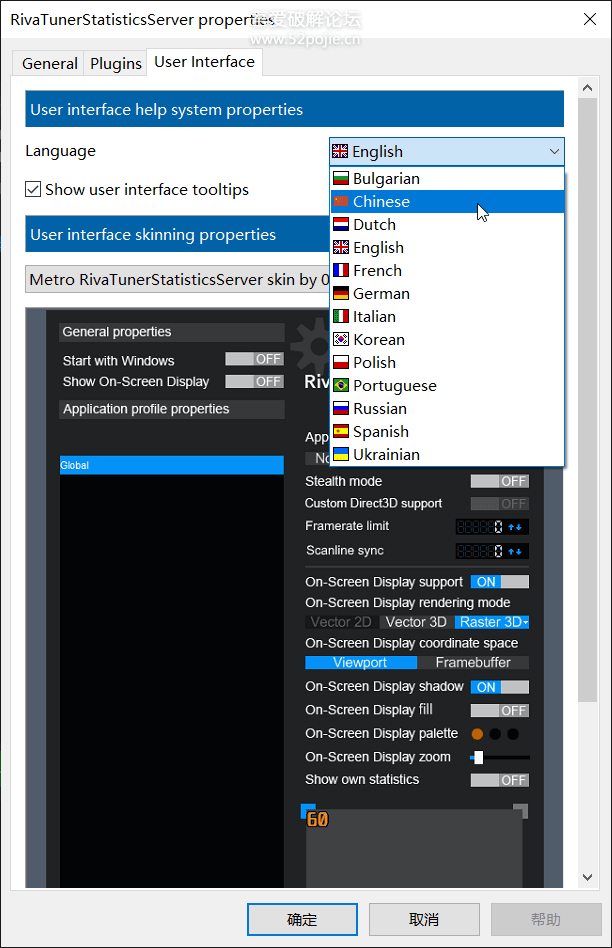The width and height of the screenshot is (612, 948).
Task: Pick Italian from the language list
Action: point(448,317)
